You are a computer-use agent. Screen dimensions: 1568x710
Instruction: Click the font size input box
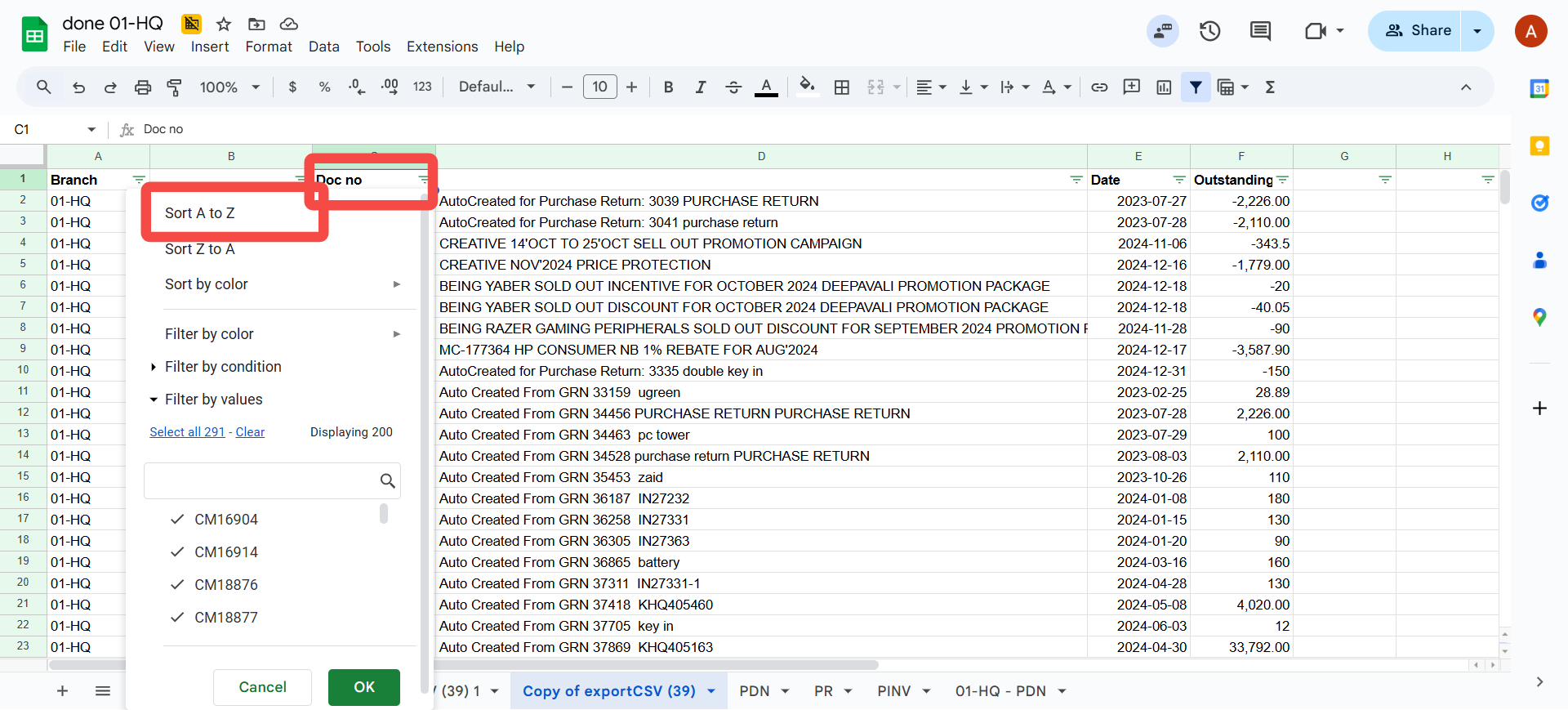599,87
